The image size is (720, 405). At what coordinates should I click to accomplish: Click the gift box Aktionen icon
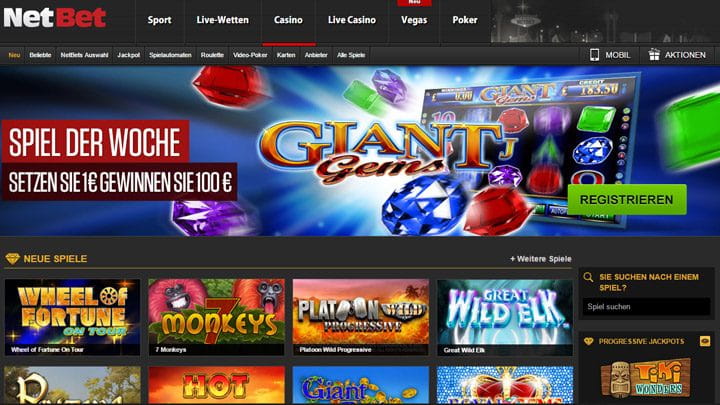(x=654, y=55)
